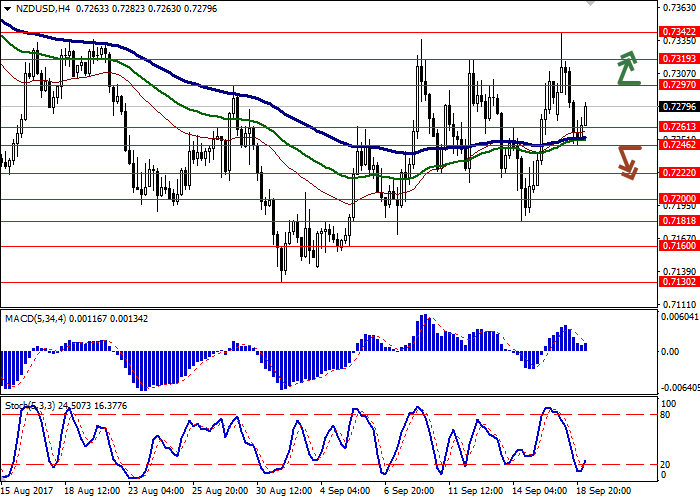Click the 25 Aug 20:00 time label
Screen dimensions: 700x500
(x=221, y=491)
